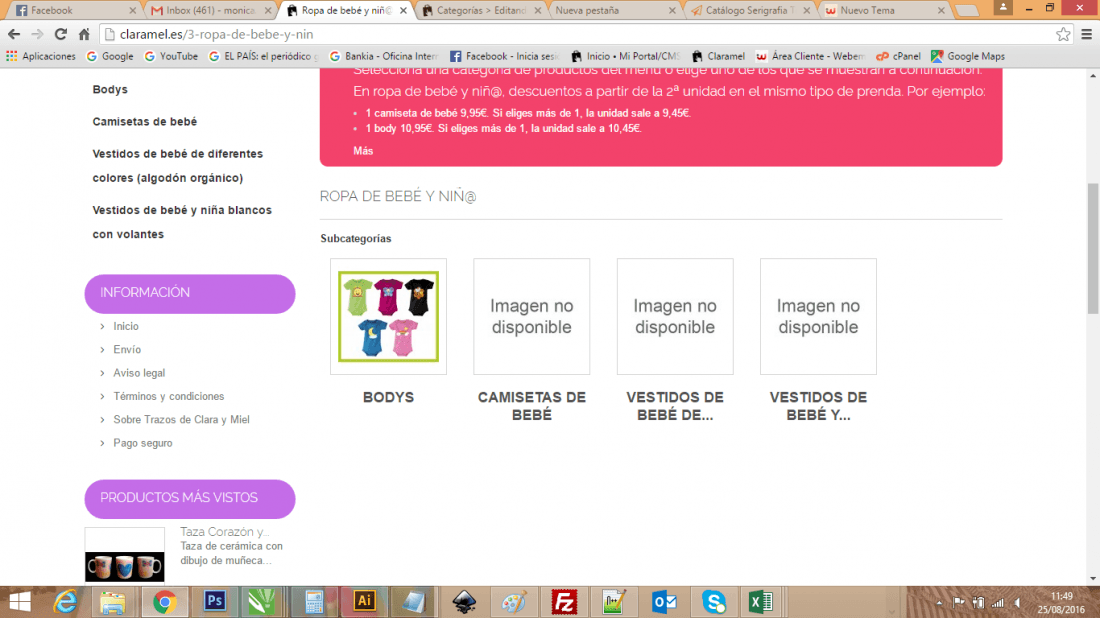Go back with the browser back arrow
This screenshot has height=618, width=1100.
[14, 34]
